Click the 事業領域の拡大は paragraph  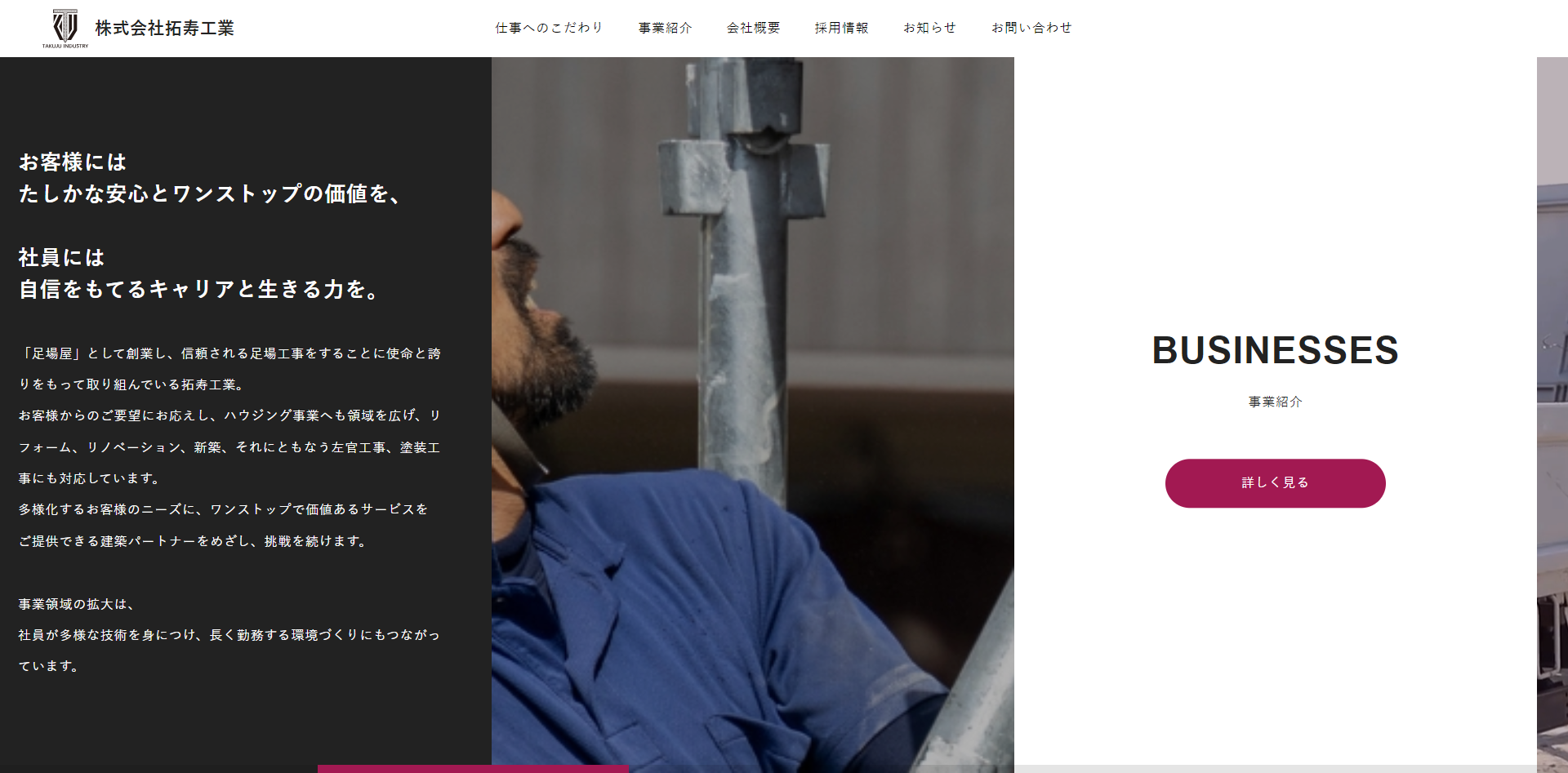click(229, 635)
